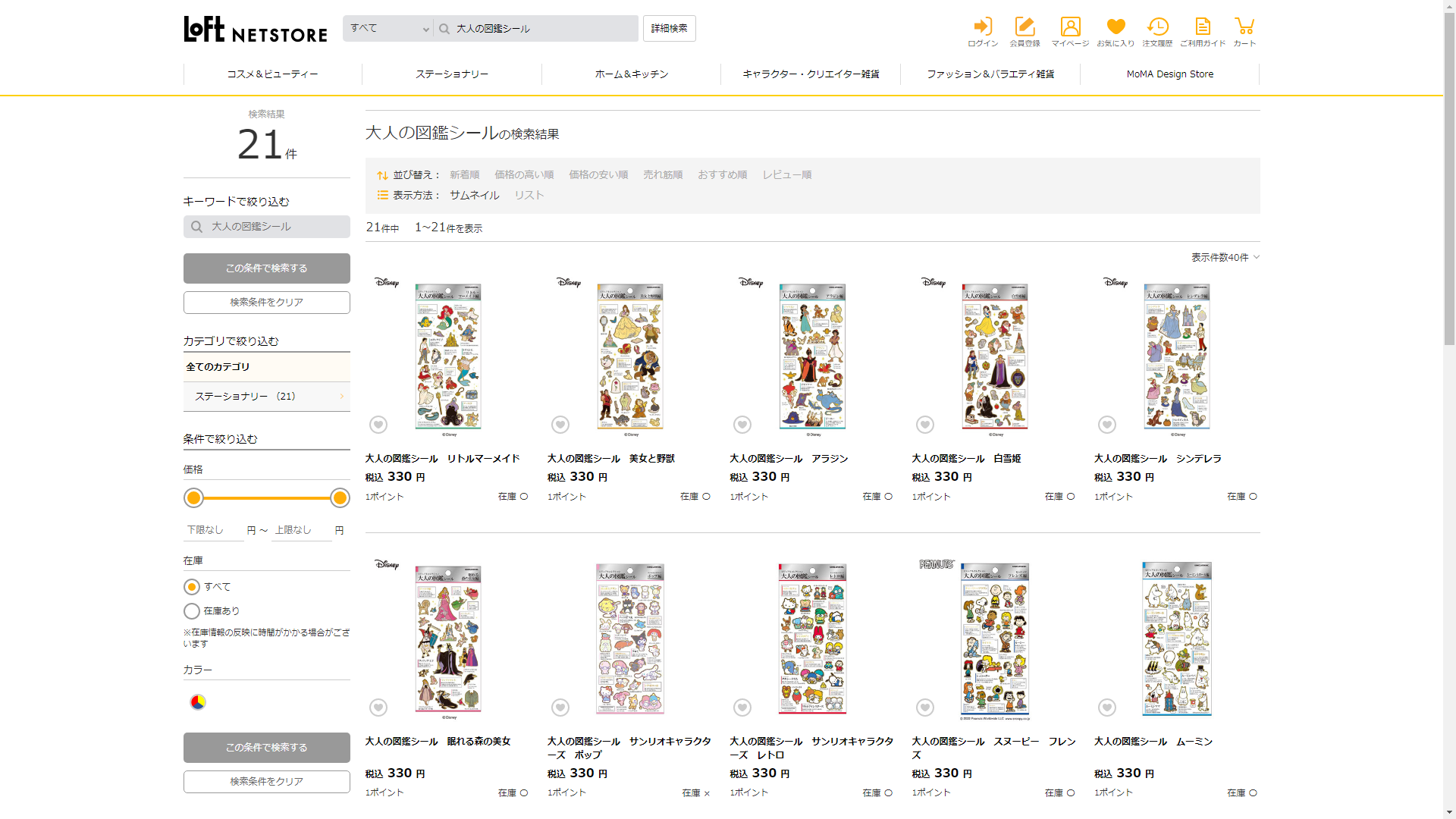Open the マイページ account icon
The image size is (1456, 819).
pyautogui.click(x=1070, y=33)
